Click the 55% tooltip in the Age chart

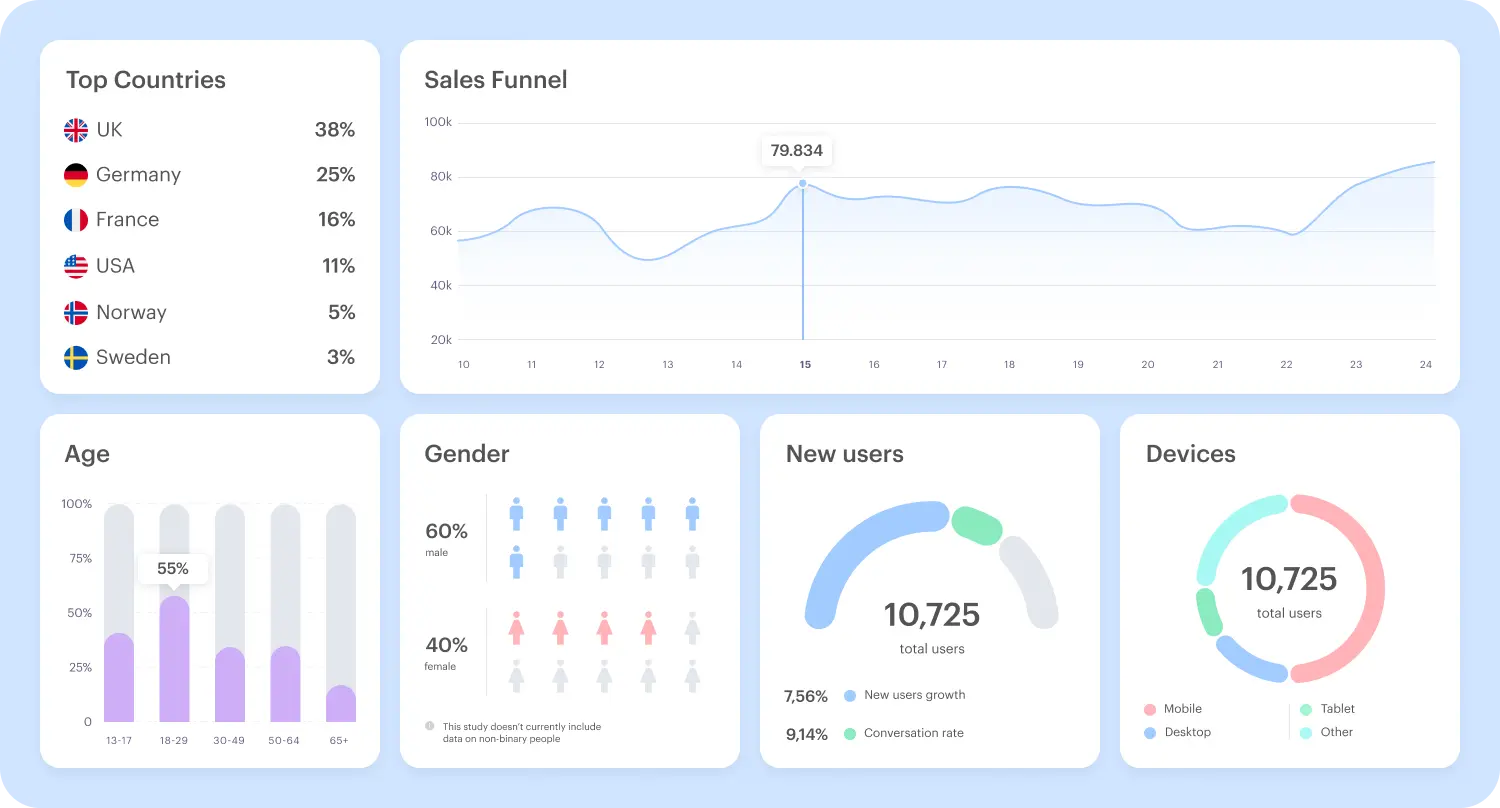tap(173, 568)
